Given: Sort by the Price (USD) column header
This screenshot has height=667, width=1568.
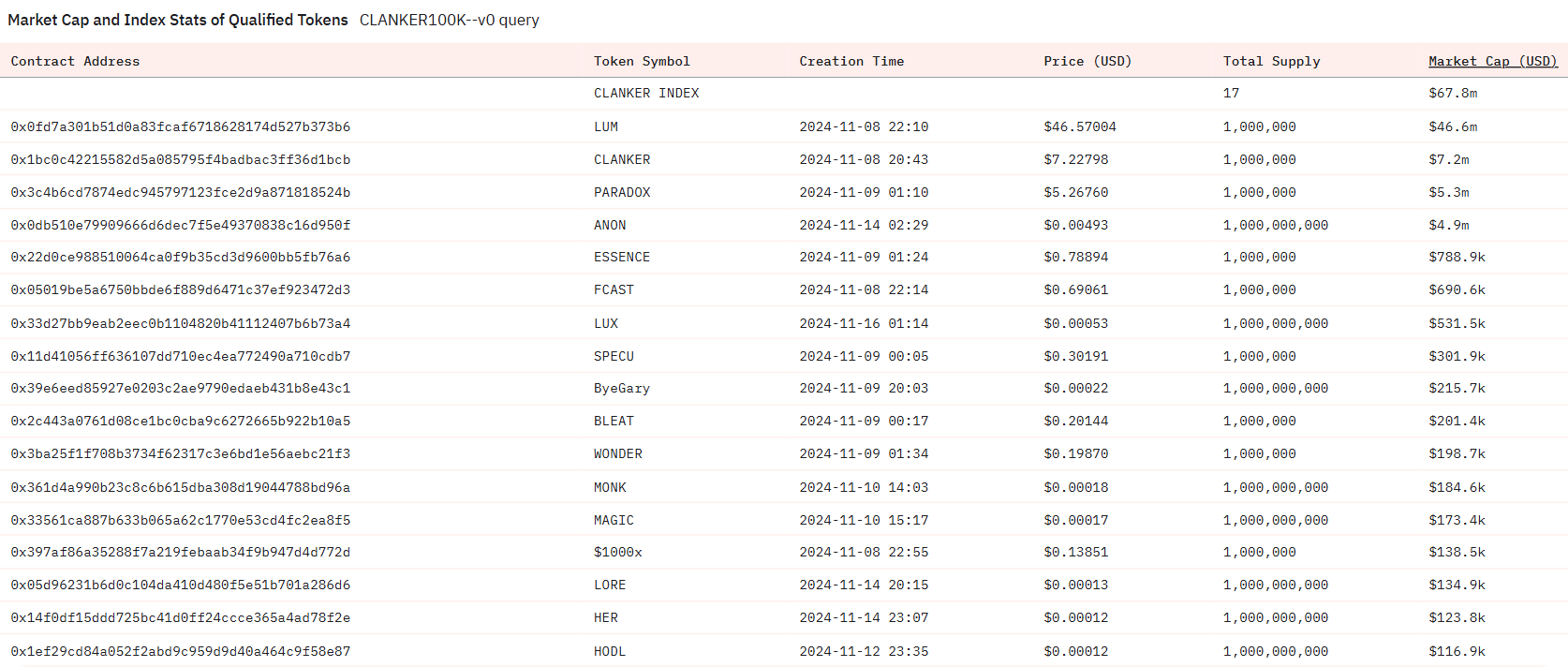Looking at the screenshot, I should 1087,61.
